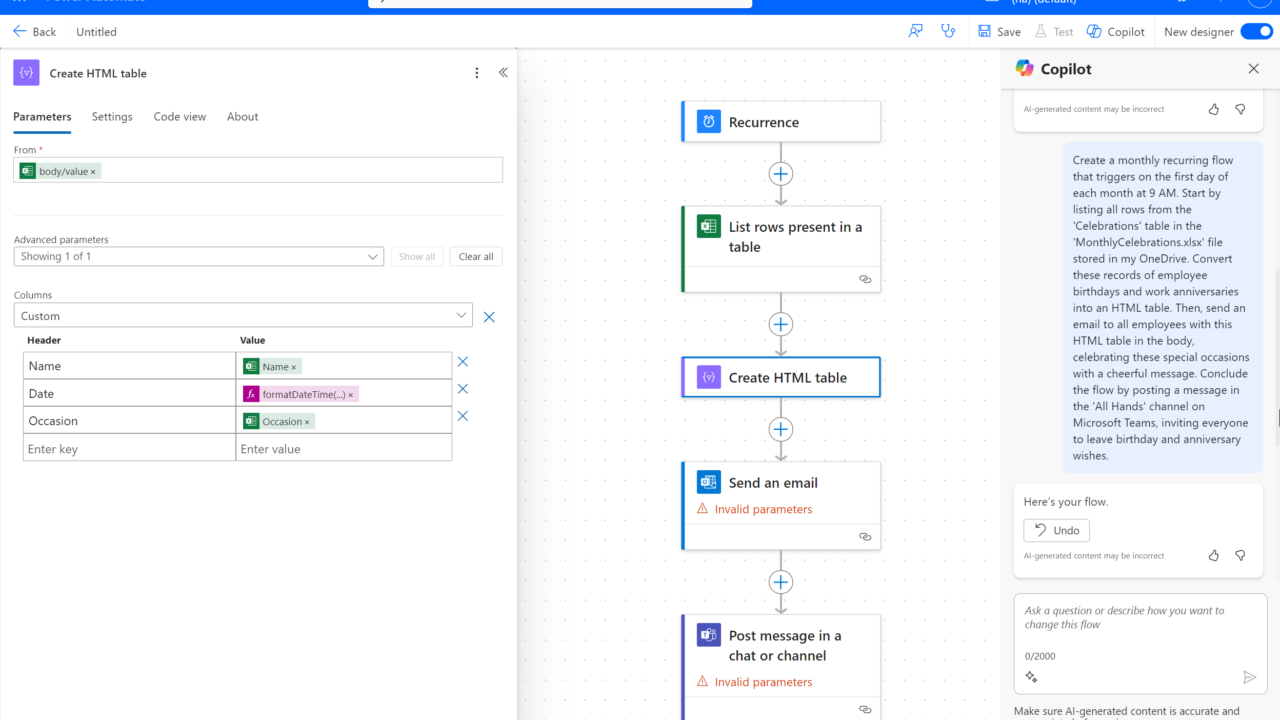Switch to the Settings tab

(x=112, y=117)
